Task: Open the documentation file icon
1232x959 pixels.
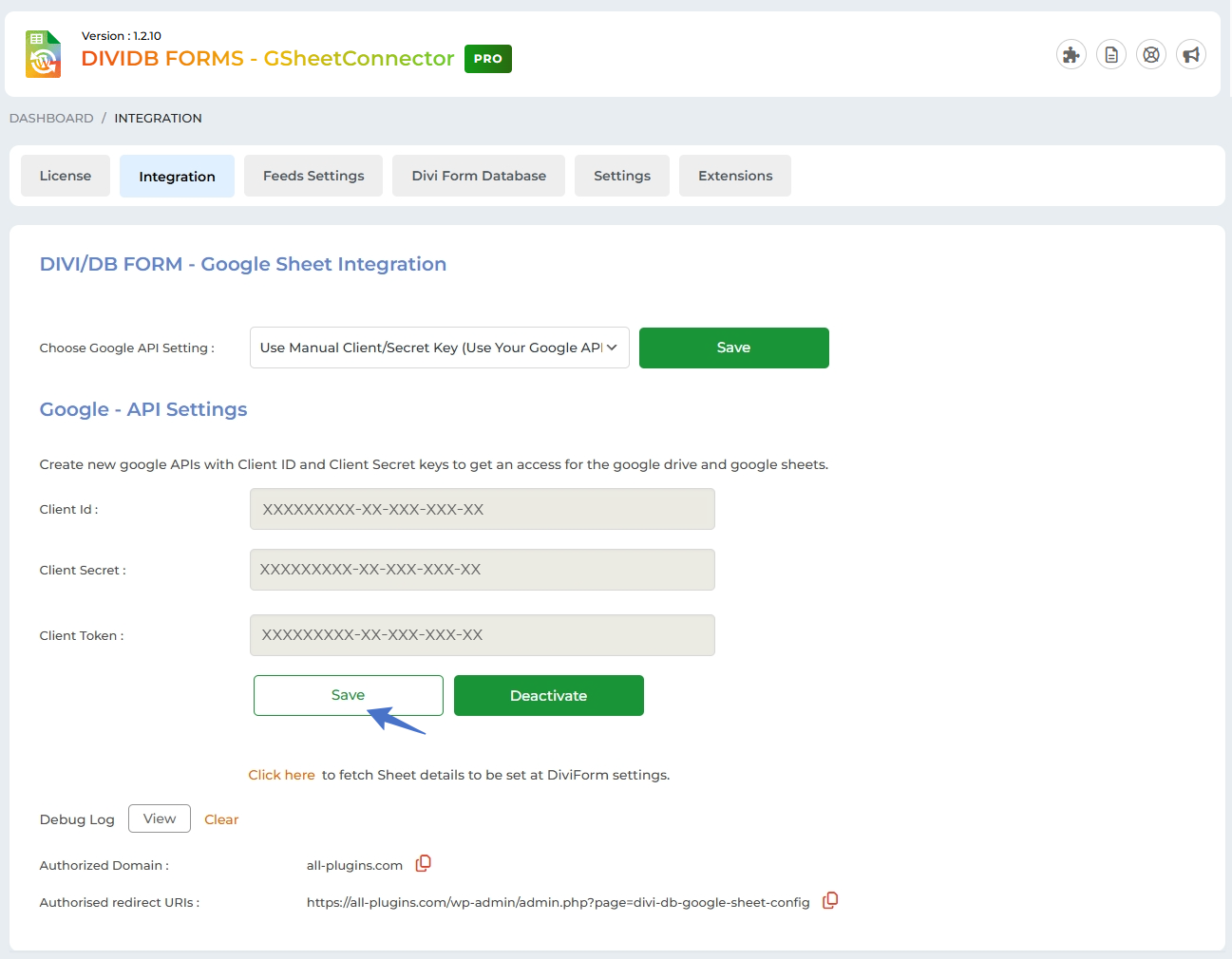Action: tap(1111, 55)
